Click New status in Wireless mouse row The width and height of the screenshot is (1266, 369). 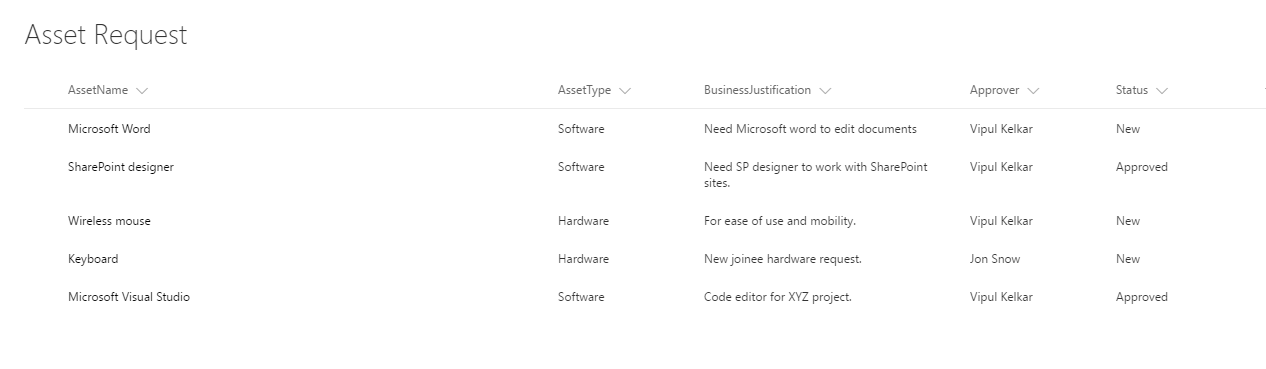click(1128, 221)
